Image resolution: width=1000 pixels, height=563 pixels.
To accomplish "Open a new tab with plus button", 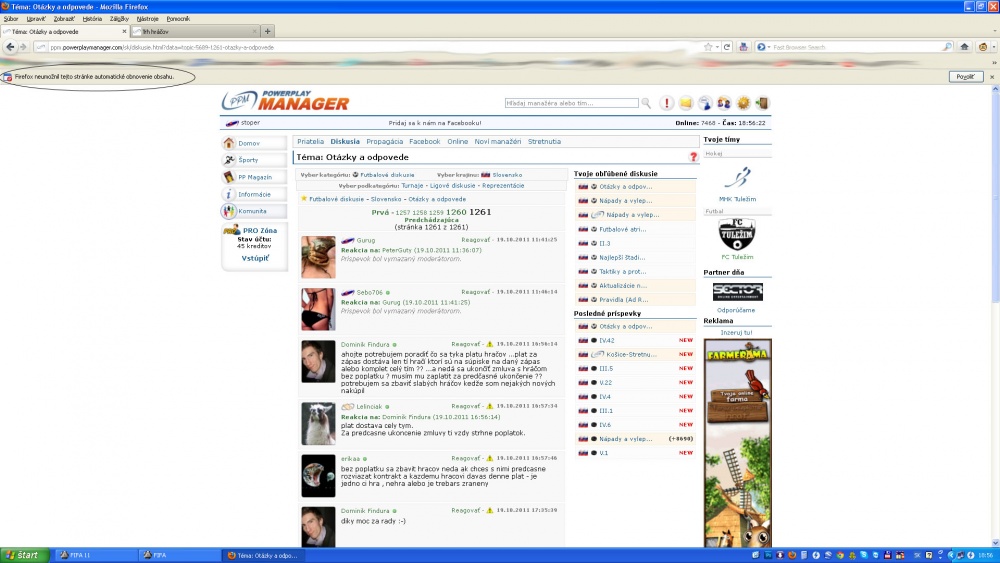I will (268, 31).
